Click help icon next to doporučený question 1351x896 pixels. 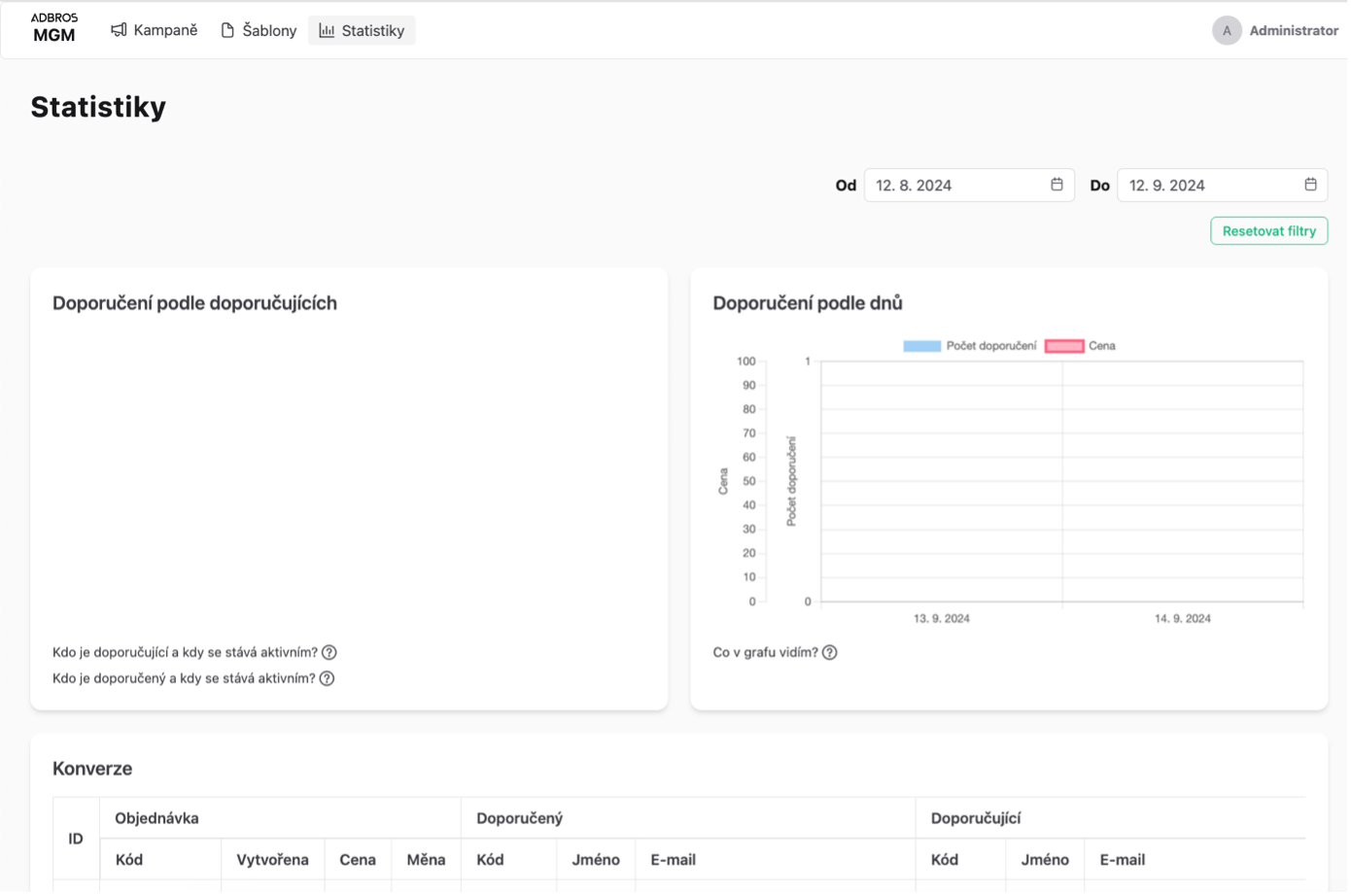[328, 679]
